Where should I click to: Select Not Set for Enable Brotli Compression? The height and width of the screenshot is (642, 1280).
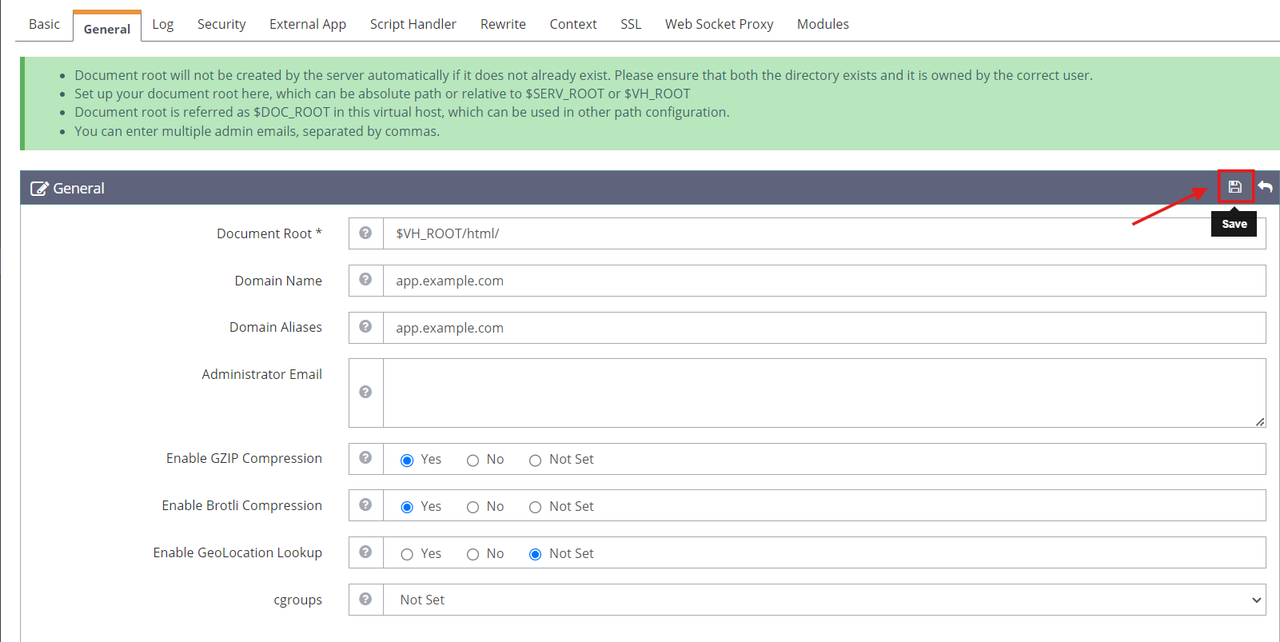point(535,507)
